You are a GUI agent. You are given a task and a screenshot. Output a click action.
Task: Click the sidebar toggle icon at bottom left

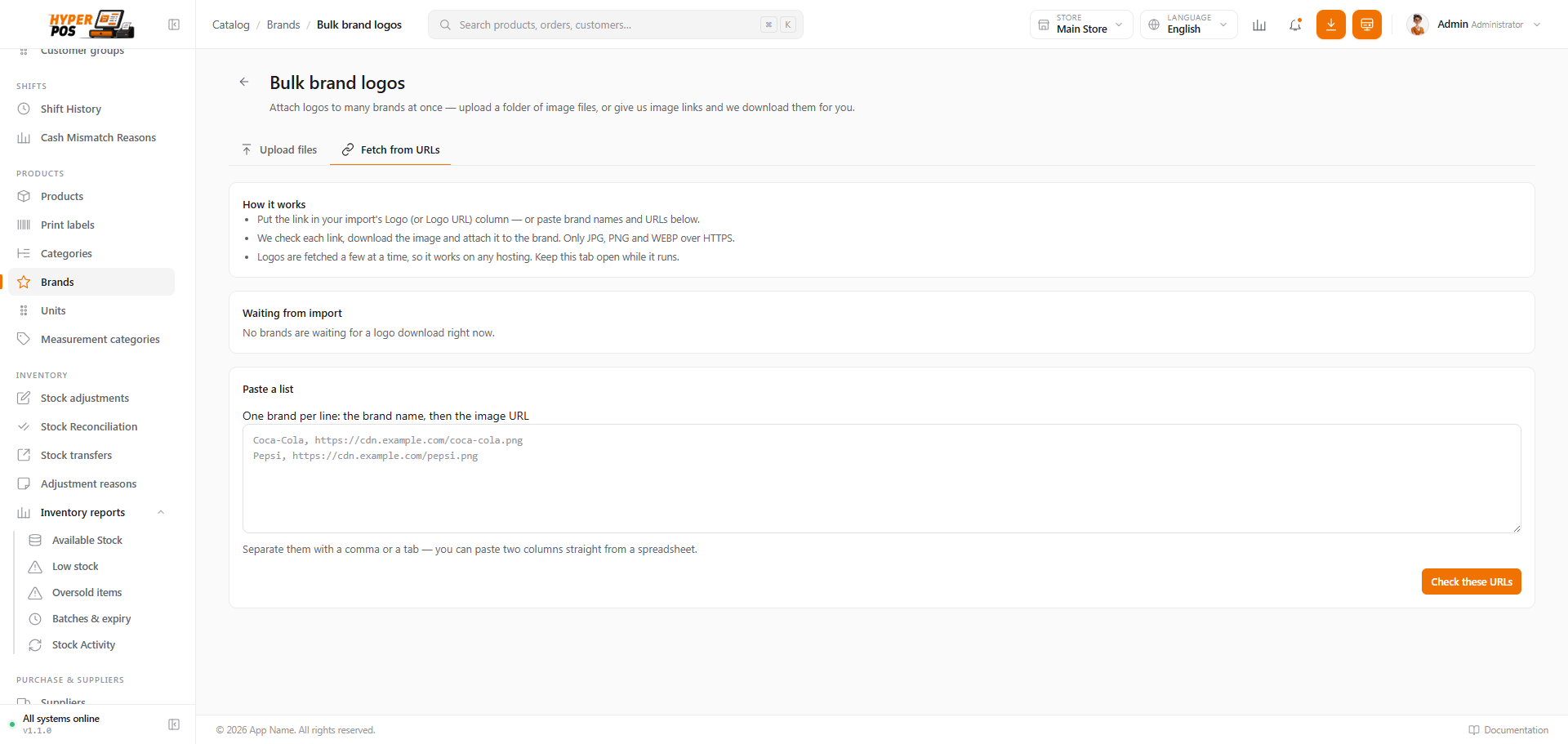(174, 724)
